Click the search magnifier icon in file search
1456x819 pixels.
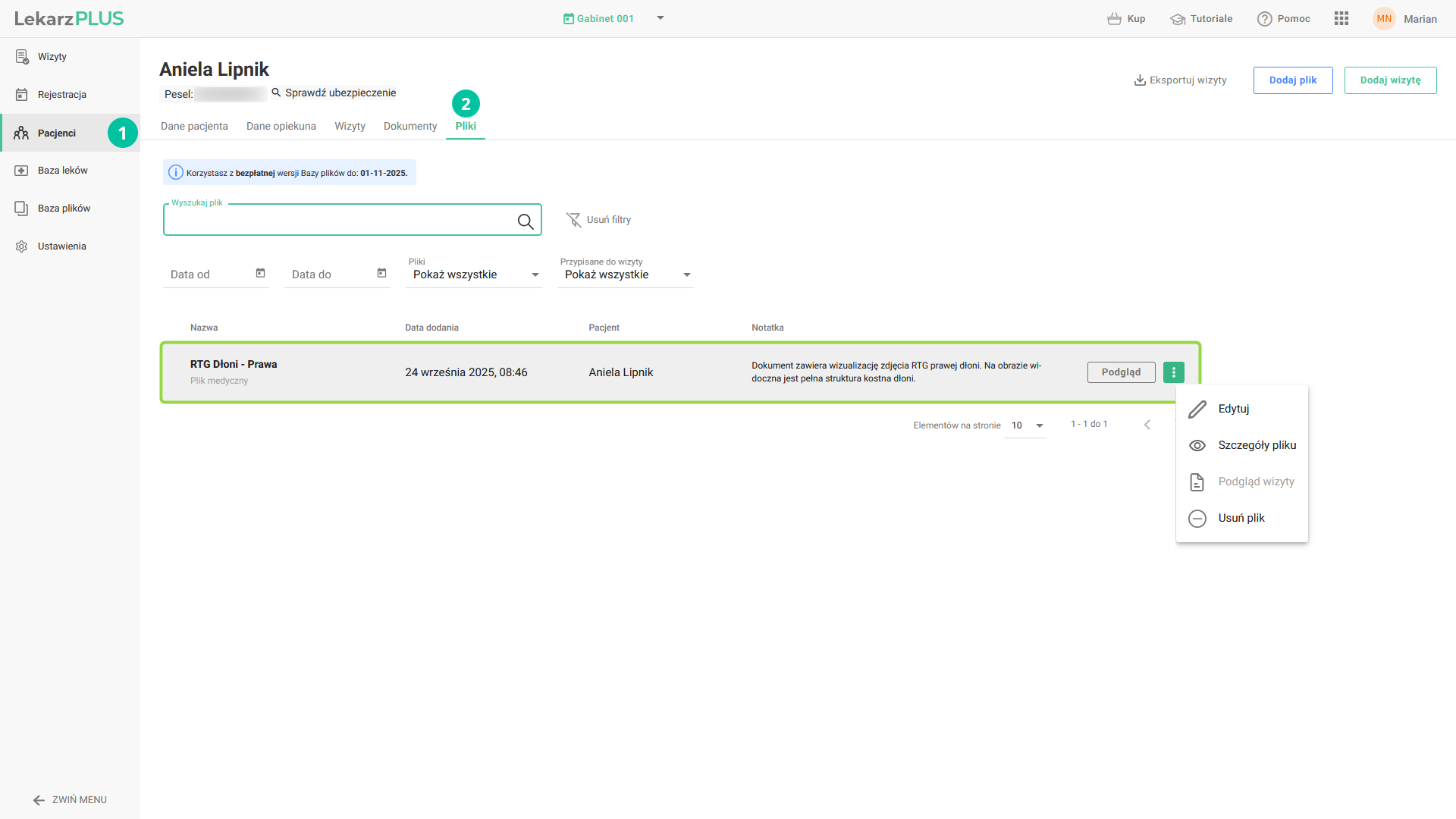pos(525,221)
